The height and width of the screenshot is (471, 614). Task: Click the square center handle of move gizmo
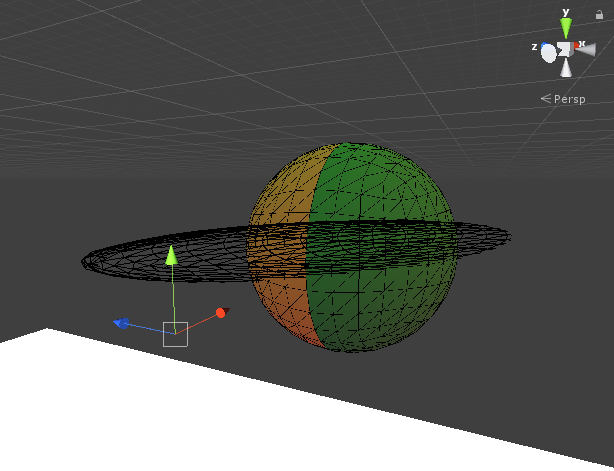pyautogui.click(x=175, y=334)
